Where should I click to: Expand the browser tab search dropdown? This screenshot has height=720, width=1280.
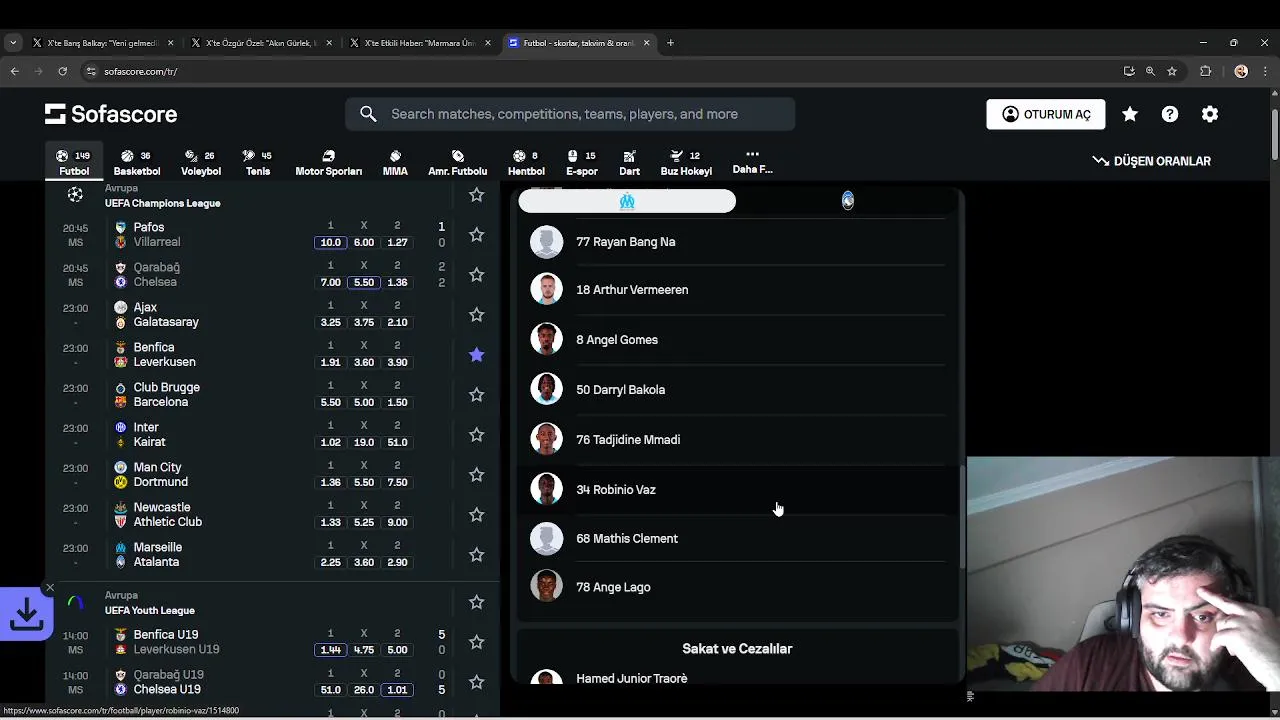click(13, 43)
